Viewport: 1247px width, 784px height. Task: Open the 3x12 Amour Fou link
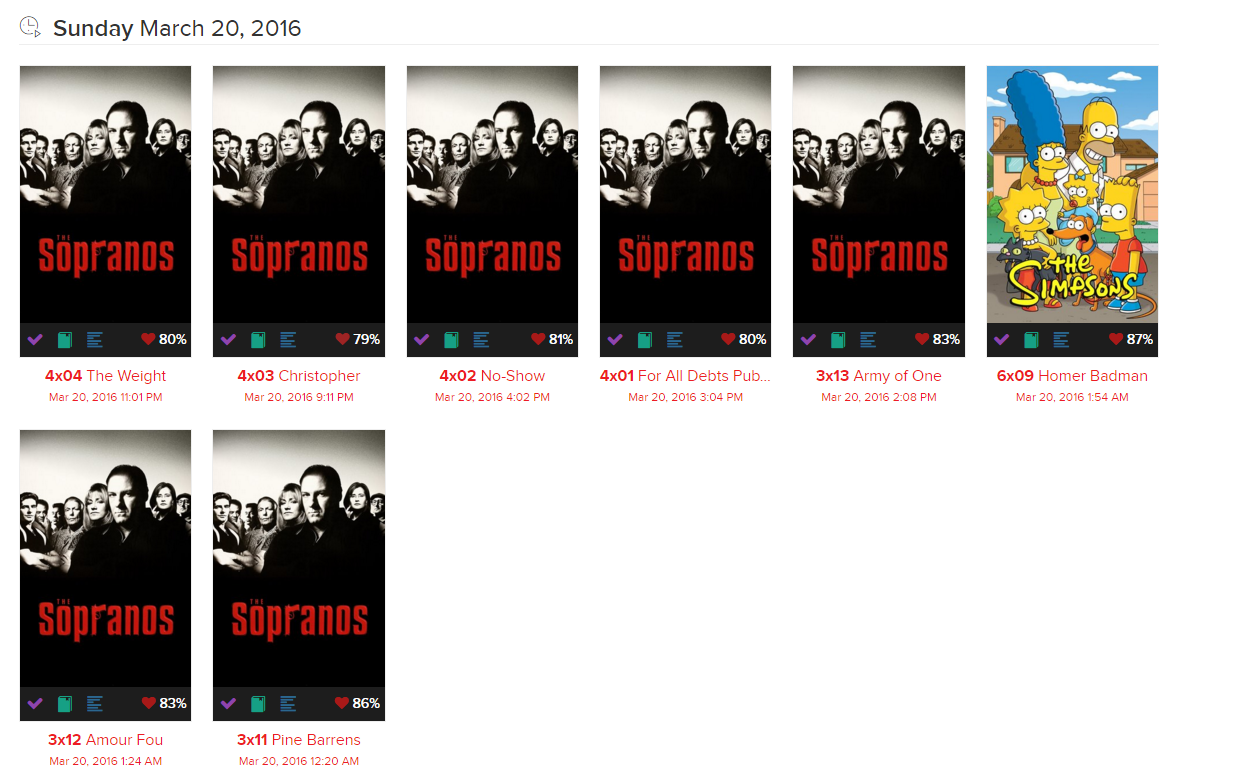click(x=106, y=740)
